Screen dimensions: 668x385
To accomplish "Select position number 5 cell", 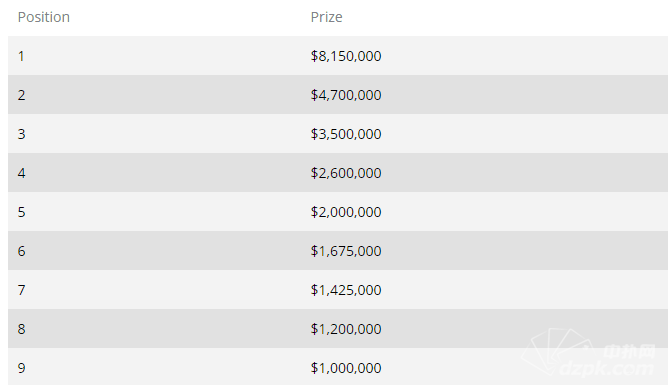I will tap(21, 212).
